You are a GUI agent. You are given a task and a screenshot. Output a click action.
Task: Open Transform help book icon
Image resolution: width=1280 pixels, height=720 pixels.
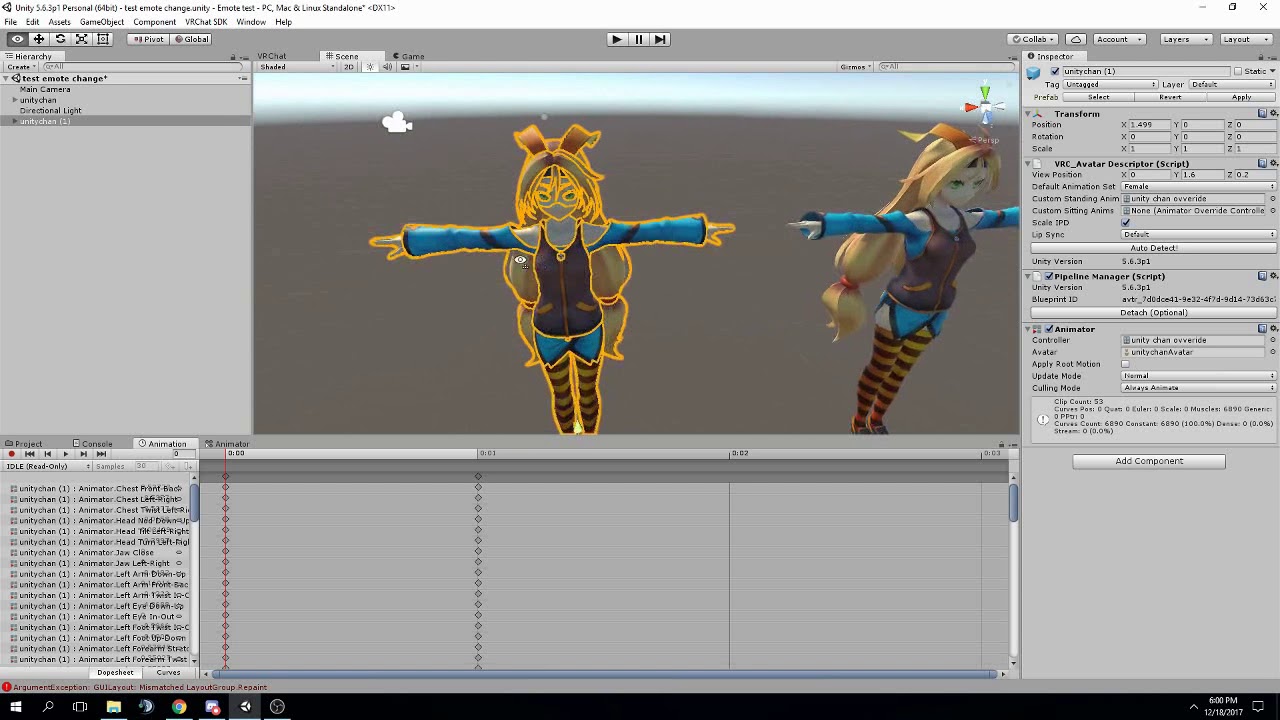pyautogui.click(x=1262, y=114)
